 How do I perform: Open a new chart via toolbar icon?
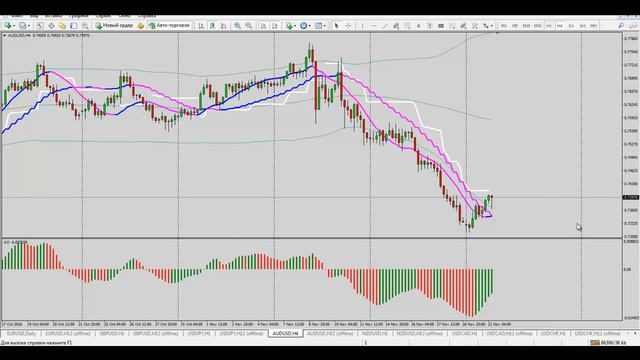tap(7, 26)
